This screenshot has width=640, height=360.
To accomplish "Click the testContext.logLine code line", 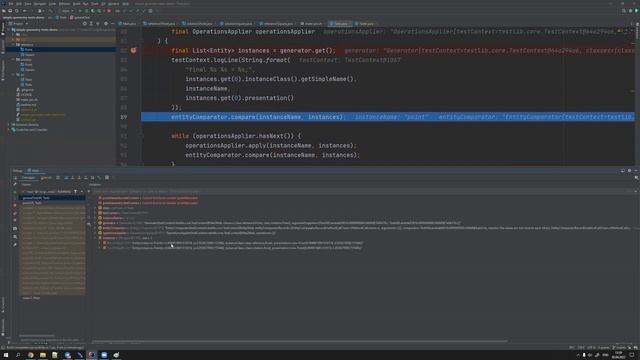I will click(x=231, y=60).
